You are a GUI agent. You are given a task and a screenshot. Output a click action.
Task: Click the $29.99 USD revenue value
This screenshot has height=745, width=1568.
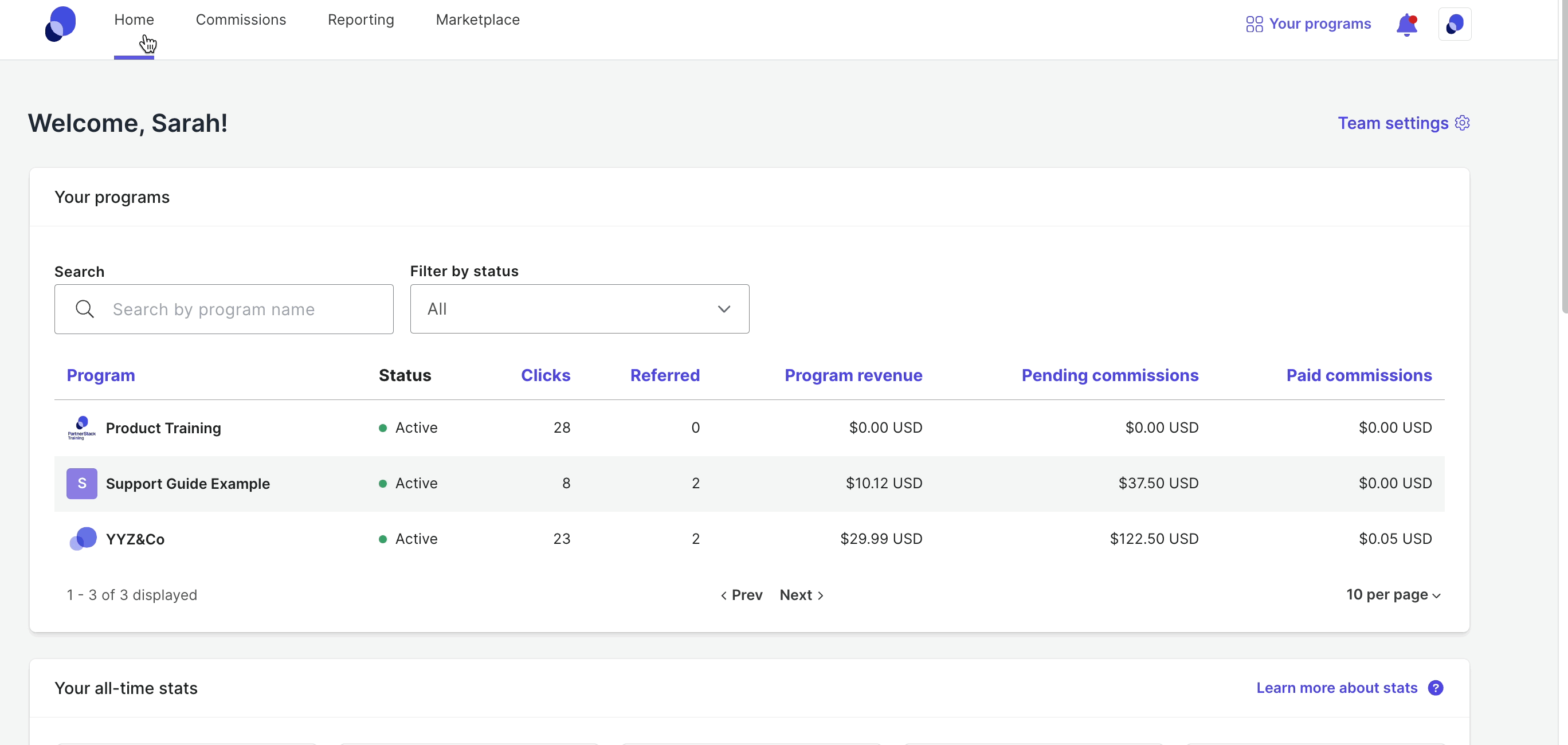[x=881, y=539]
